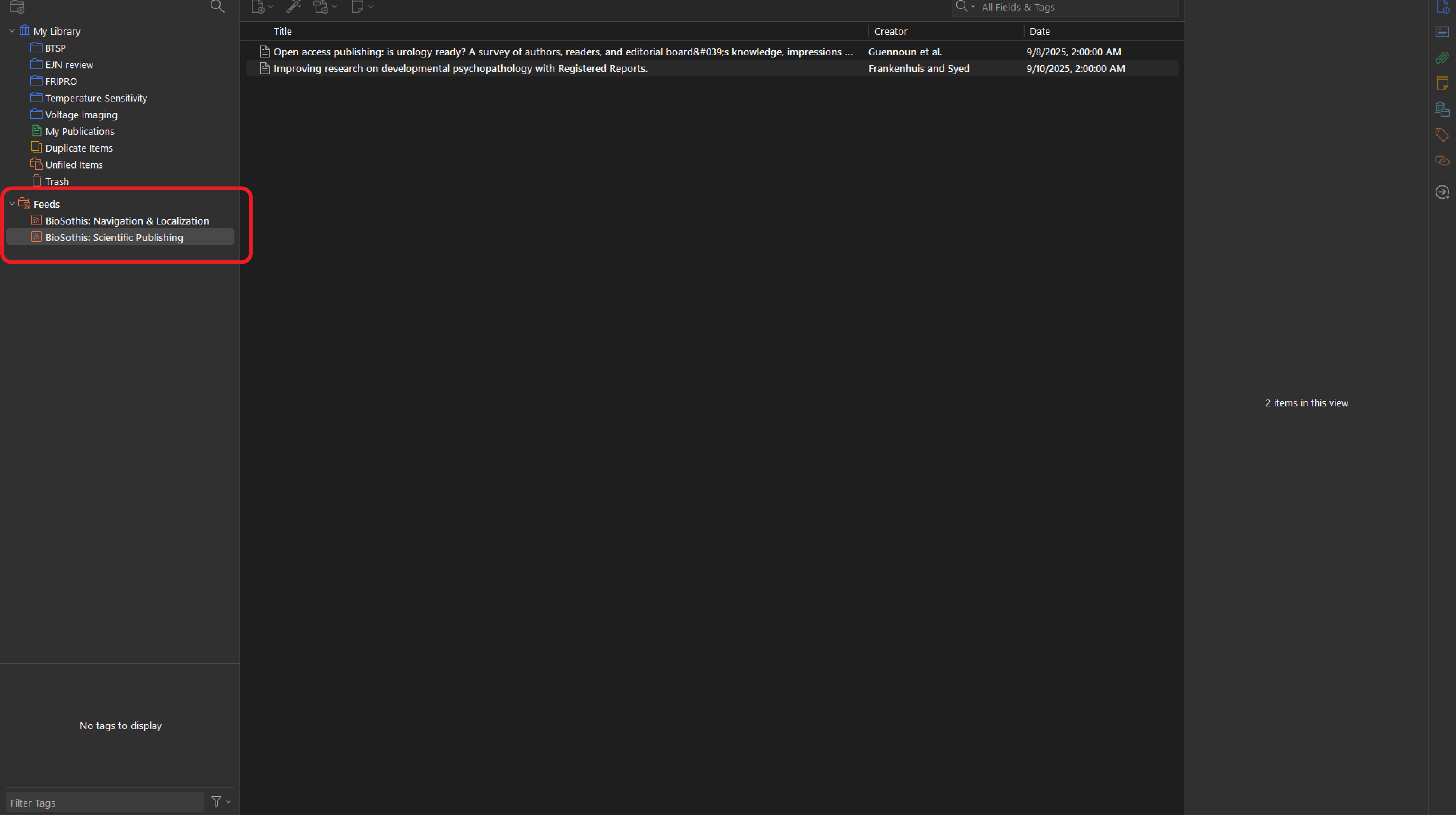Open the Notes pane icon in sidebar
The image size is (1456, 815).
click(x=1442, y=84)
